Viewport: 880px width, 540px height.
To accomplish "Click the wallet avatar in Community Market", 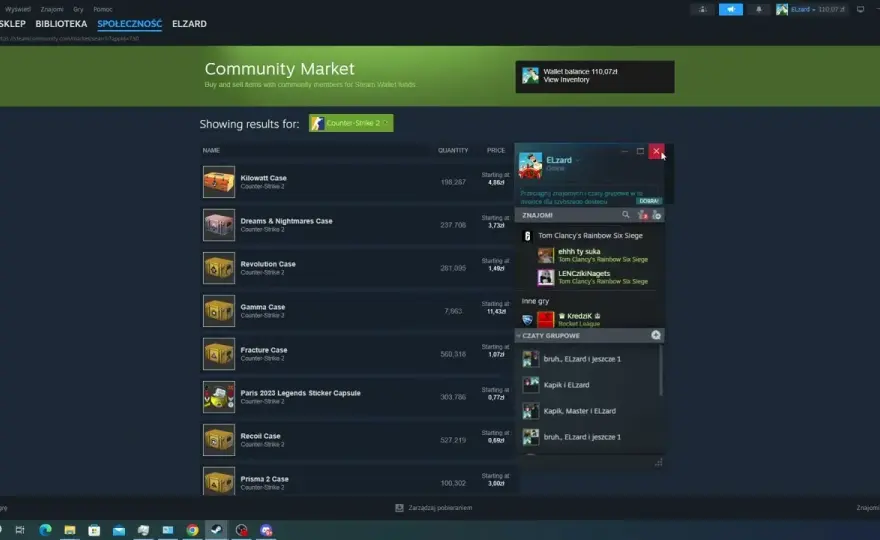I will [x=530, y=75].
